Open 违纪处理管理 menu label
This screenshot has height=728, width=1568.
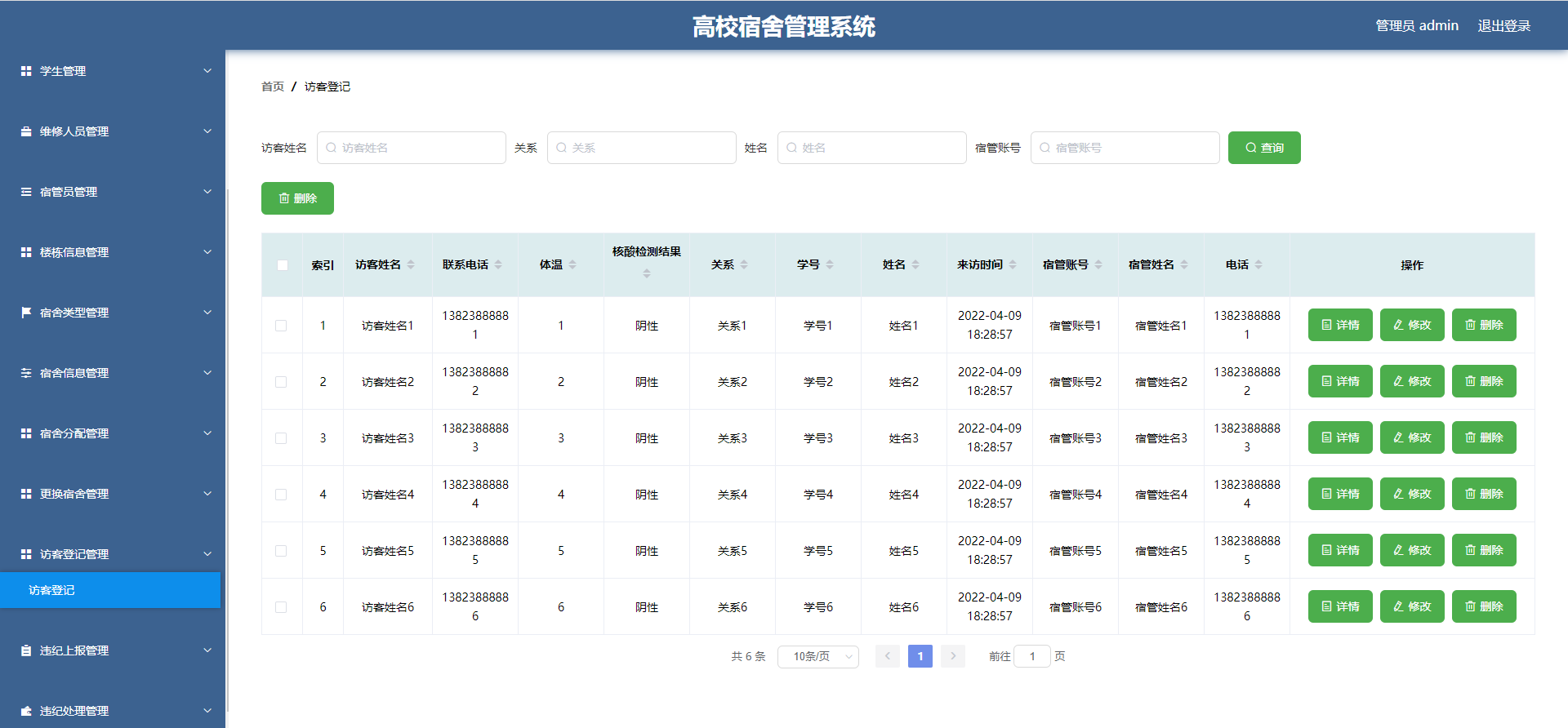[x=74, y=711]
